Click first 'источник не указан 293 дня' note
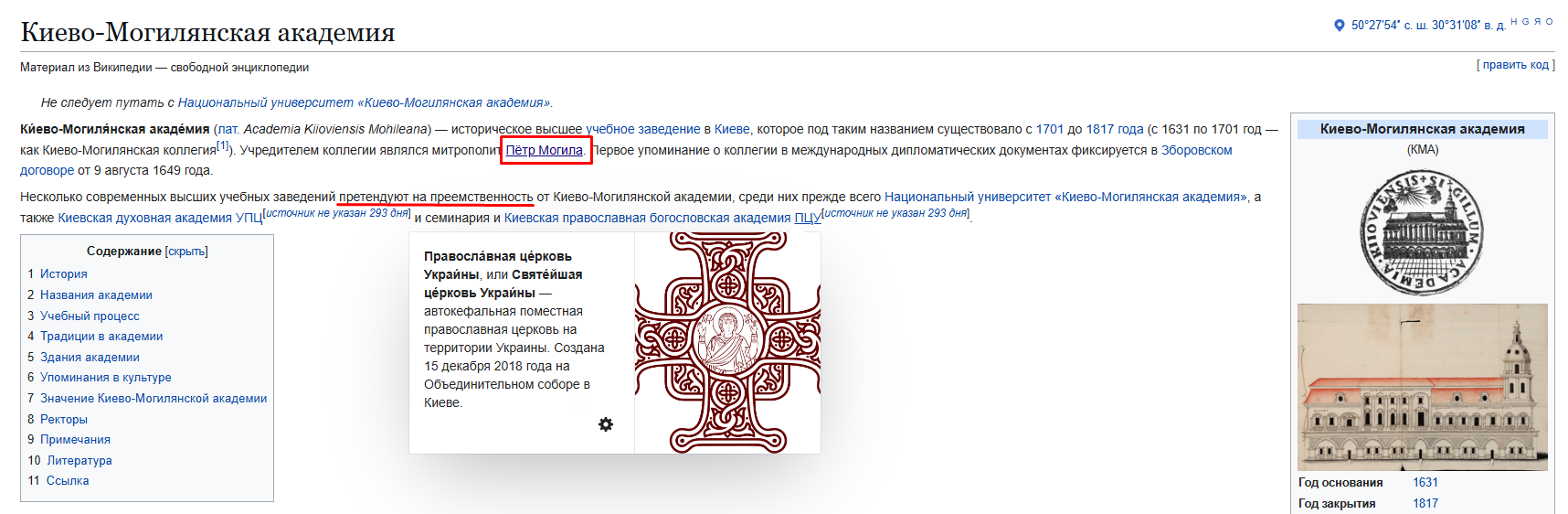 [x=337, y=213]
